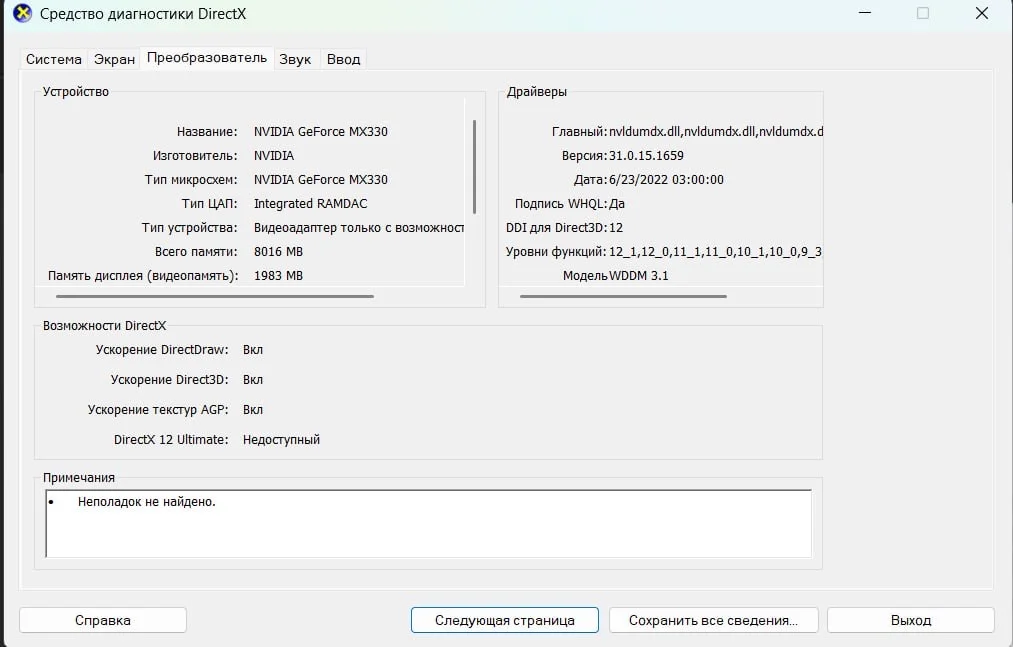Click Ускорение DirectDraw status Вкл
The image size is (1013, 647).
pos(253,350)
